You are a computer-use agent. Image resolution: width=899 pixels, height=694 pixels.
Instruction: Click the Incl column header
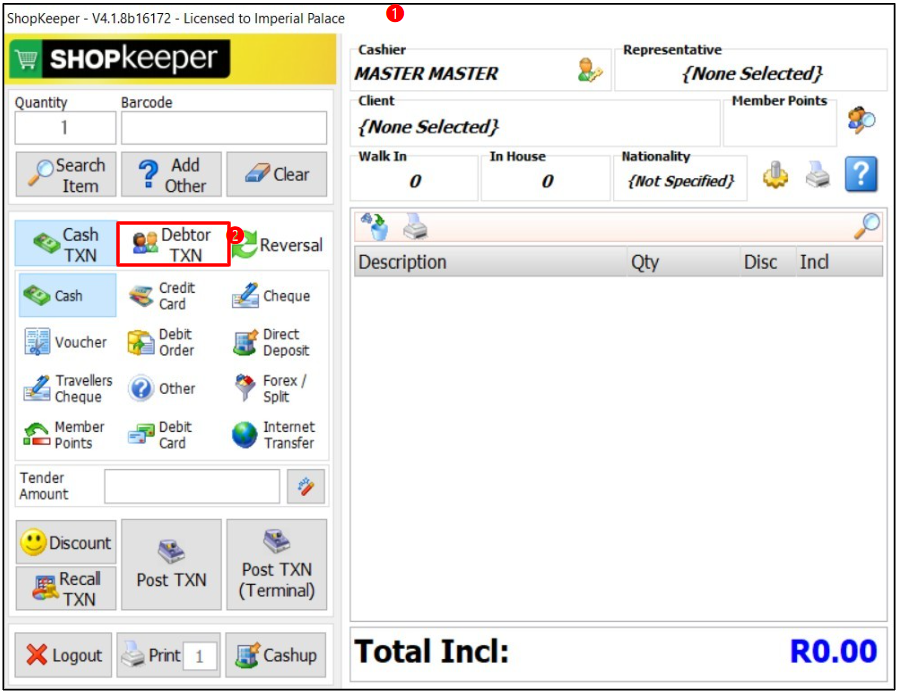pos(839,262)
